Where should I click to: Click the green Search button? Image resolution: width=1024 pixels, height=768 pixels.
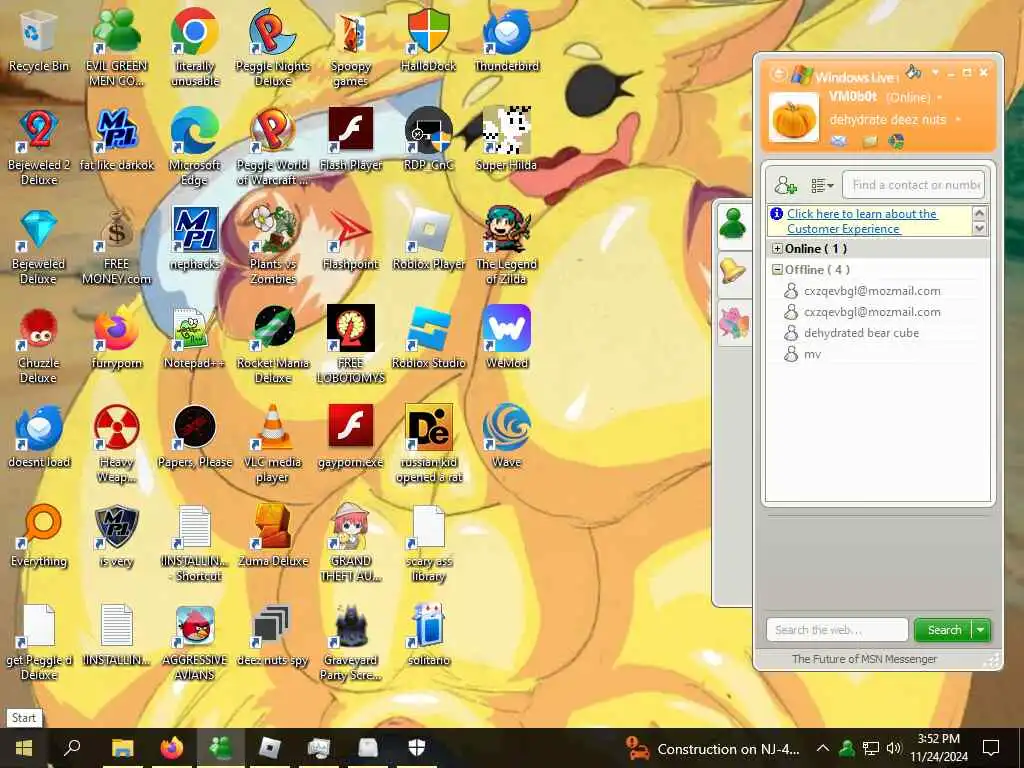pyautogui.click(x=944, y=630)
